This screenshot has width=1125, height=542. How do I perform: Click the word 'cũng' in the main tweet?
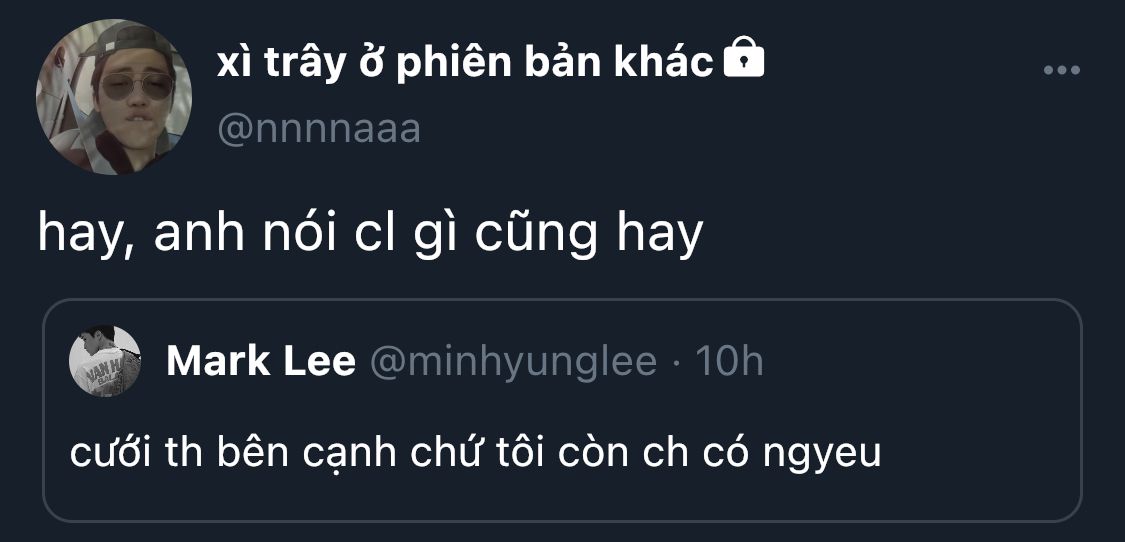click(x=536, y=236)
